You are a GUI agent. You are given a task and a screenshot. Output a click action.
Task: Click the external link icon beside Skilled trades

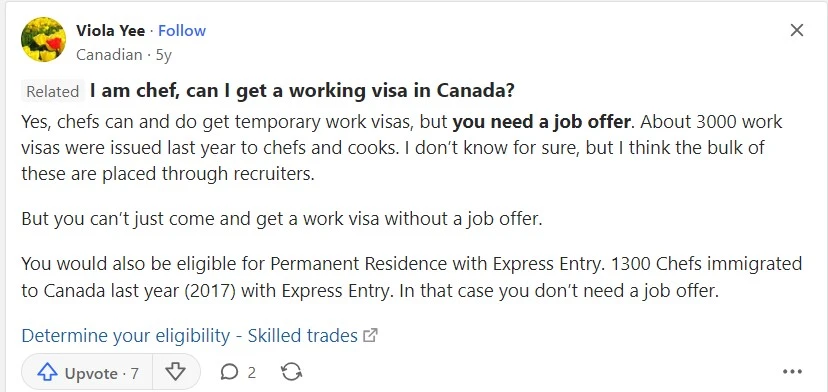point(371,335)
